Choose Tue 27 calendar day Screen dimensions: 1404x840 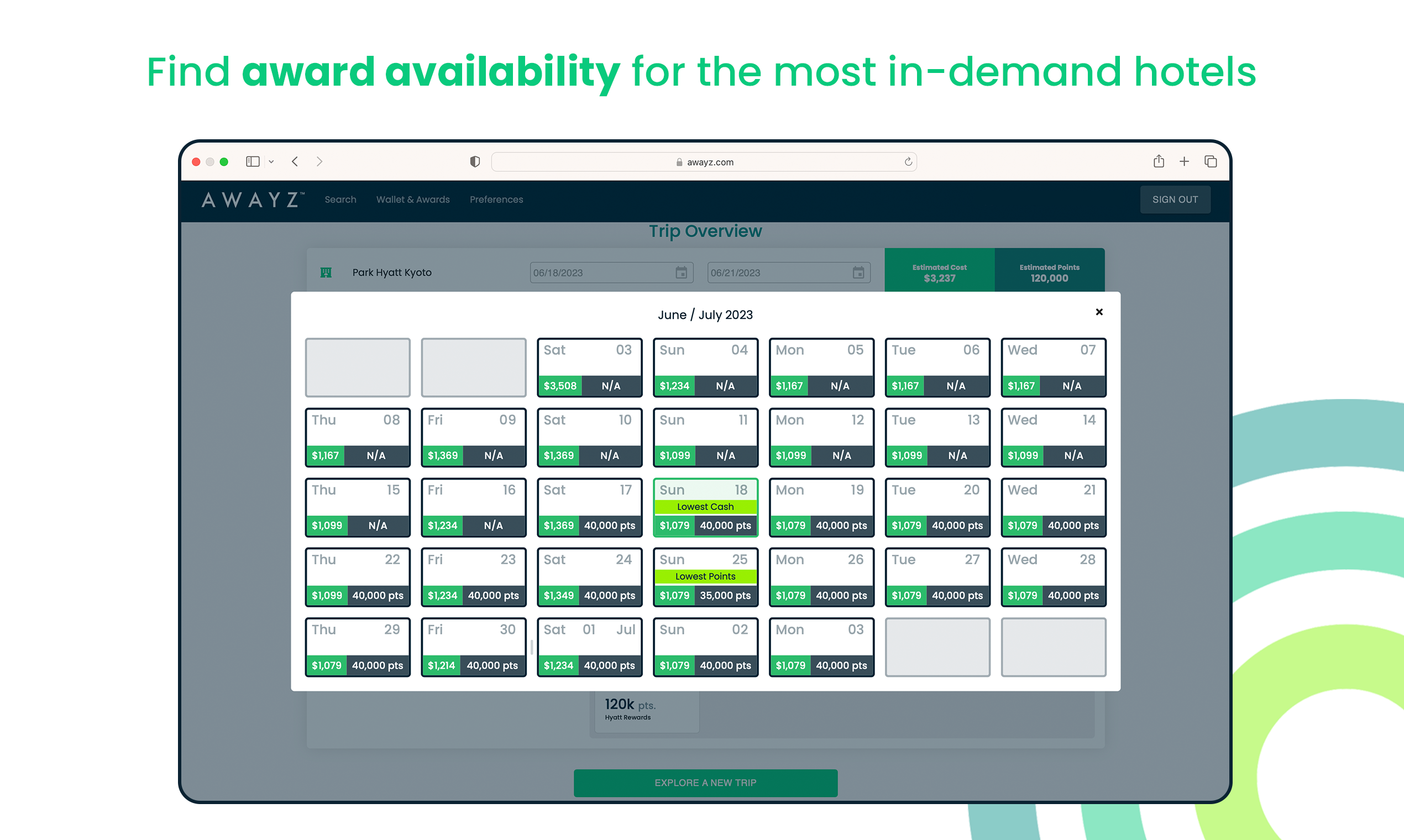pyautogui.click(x=937, y=577)
